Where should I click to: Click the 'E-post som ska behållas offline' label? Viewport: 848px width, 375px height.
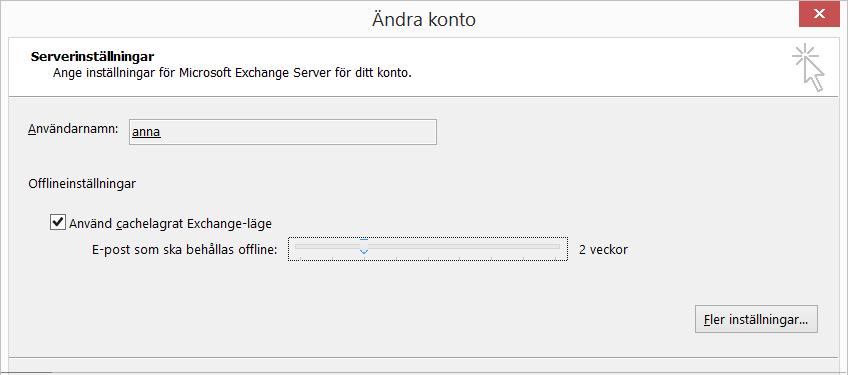tap(185, 250)
